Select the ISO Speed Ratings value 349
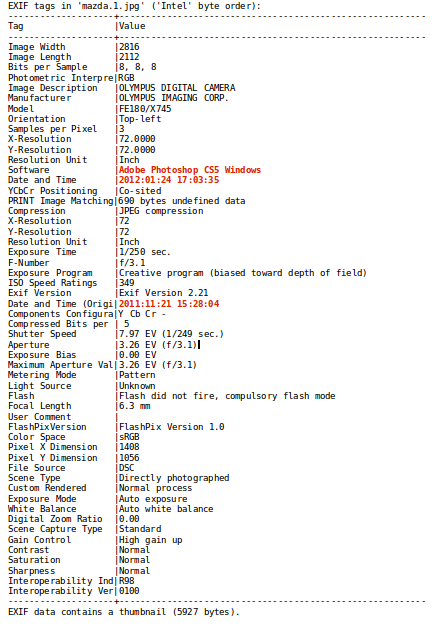Image resolution: width=446 pixels, height=627 pixels. 126,283
